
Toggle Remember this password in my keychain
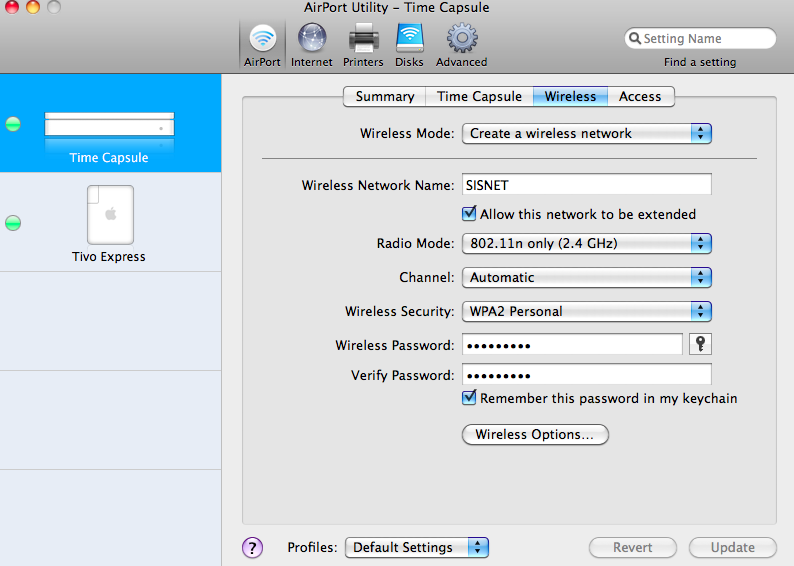pyautogui.click(x=469, y=398)
